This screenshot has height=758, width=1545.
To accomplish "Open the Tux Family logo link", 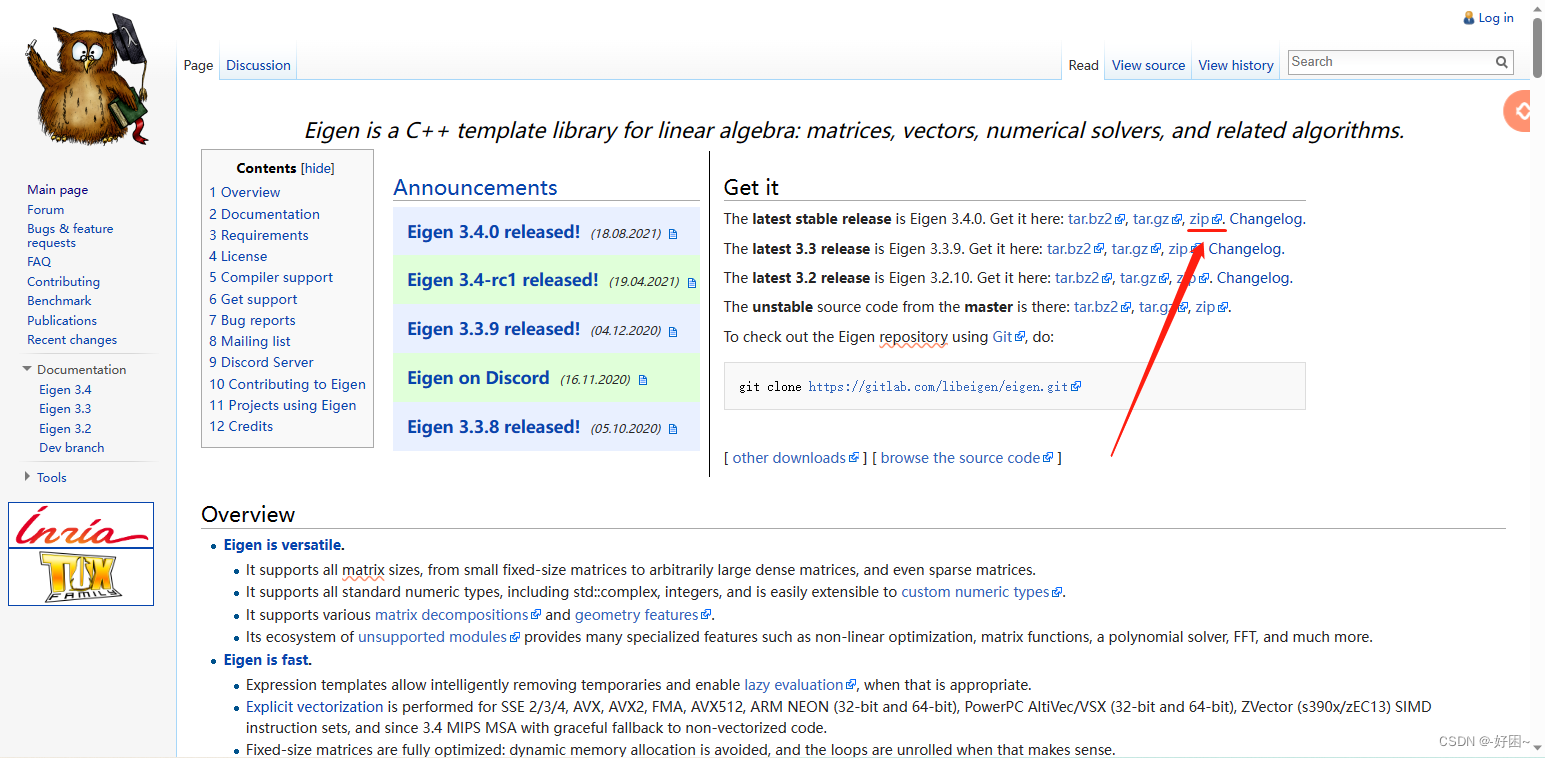I will 81,577.
